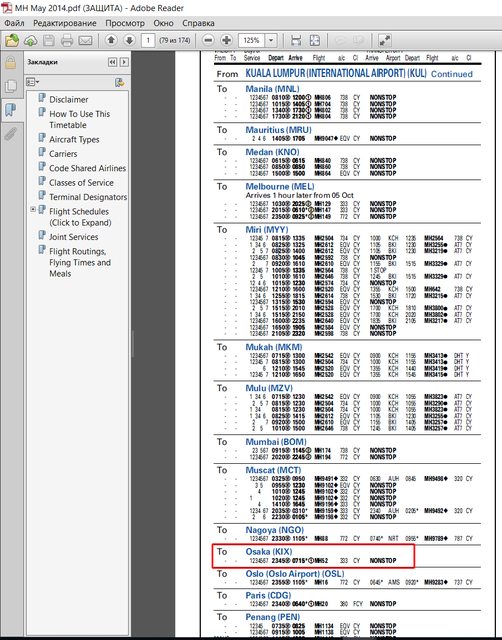
Task: Click the greyed-out comment bubble icon
Action: click(x=340, y=40)
